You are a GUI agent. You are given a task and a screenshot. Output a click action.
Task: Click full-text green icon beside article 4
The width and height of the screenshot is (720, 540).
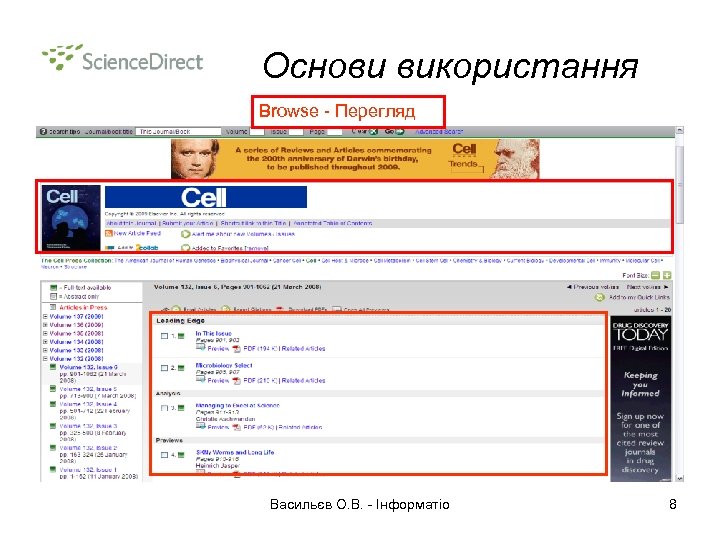click(x=181, y=455)
